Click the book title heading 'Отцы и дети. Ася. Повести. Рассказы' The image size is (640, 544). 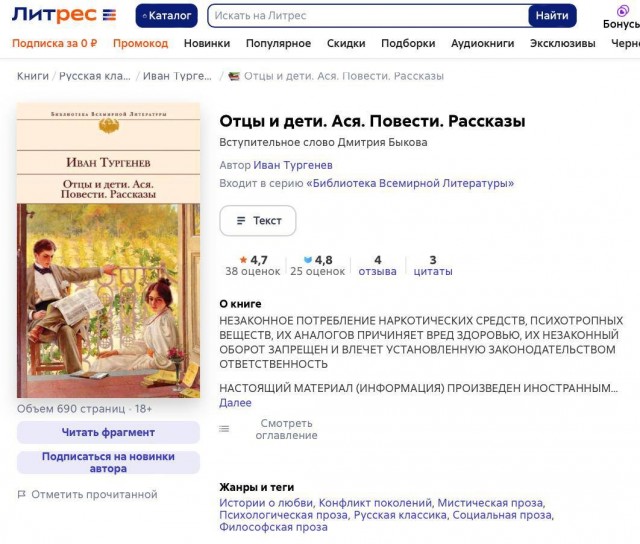point(372,121)
